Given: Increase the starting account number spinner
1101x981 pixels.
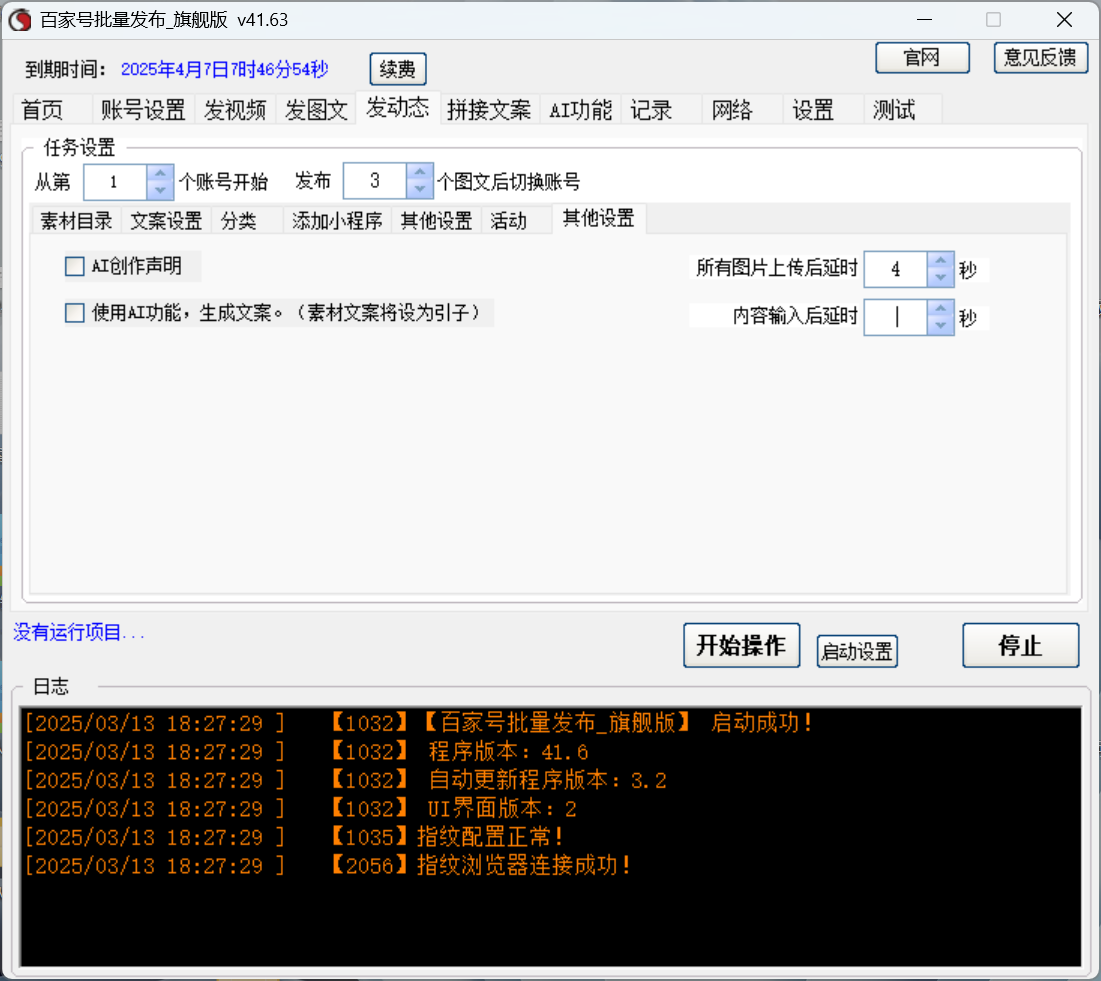Looking at the screenshot, I should coord(160,173).
